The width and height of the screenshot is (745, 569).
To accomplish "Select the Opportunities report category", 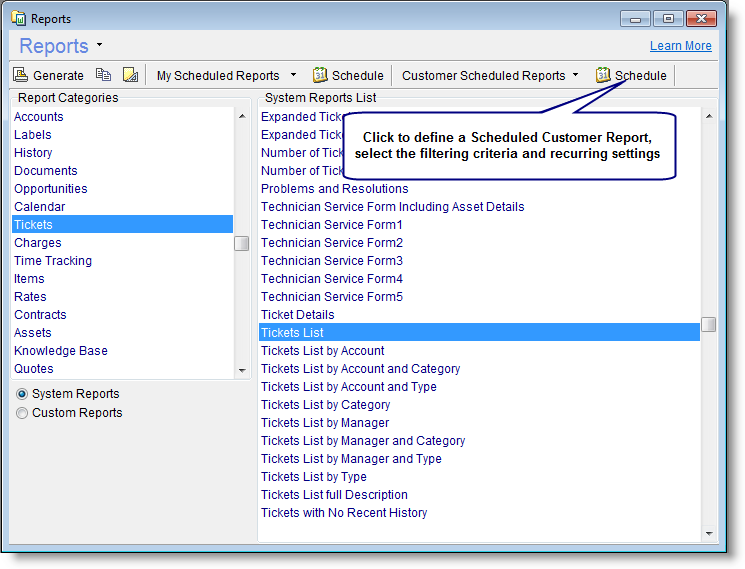I will pyautogui.click(x=51, y=189).
